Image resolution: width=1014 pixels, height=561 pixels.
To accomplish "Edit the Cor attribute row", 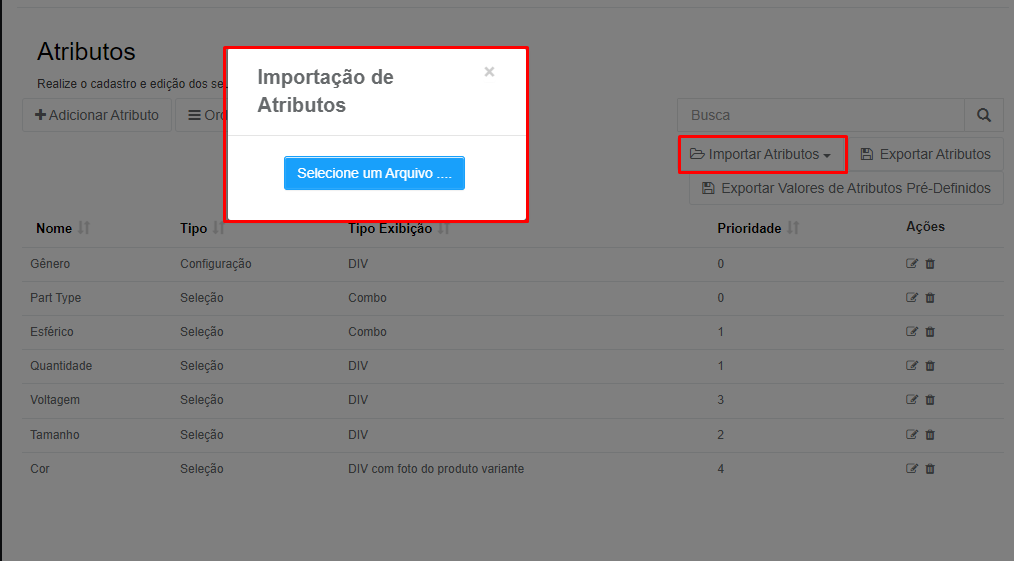I will 912,469.
